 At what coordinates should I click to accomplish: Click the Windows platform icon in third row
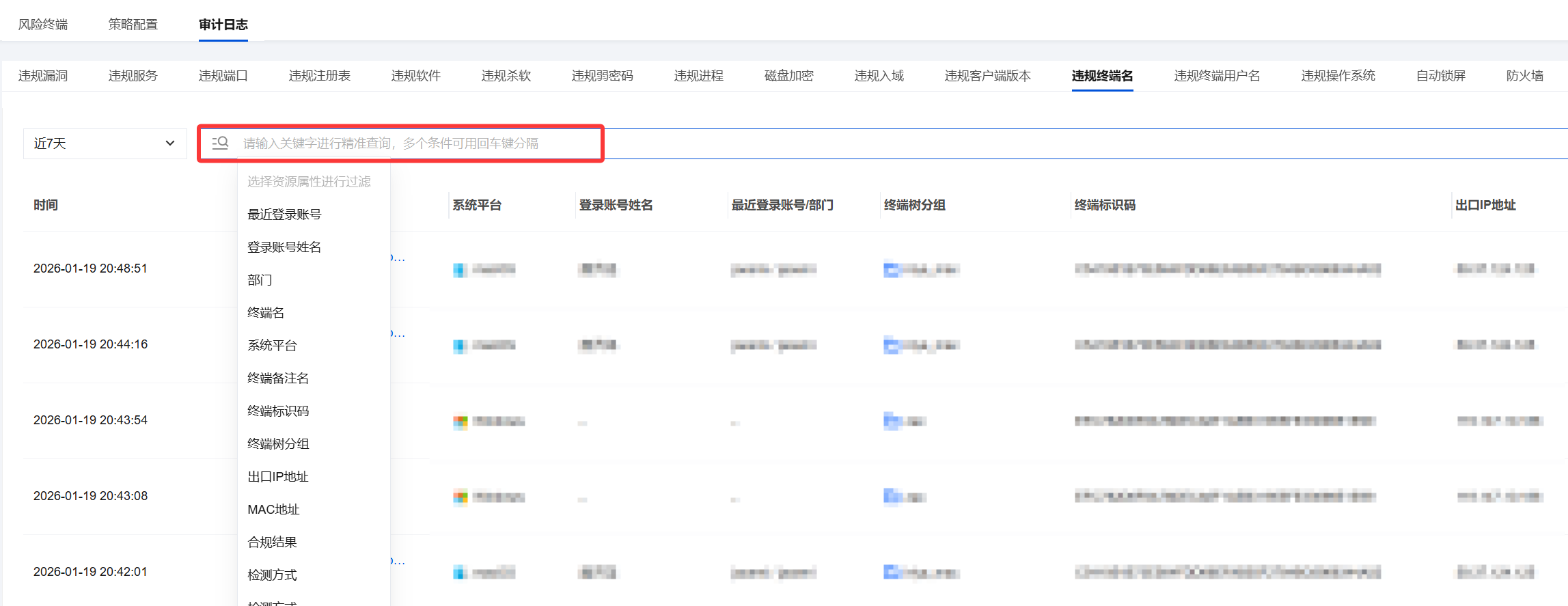460,422
